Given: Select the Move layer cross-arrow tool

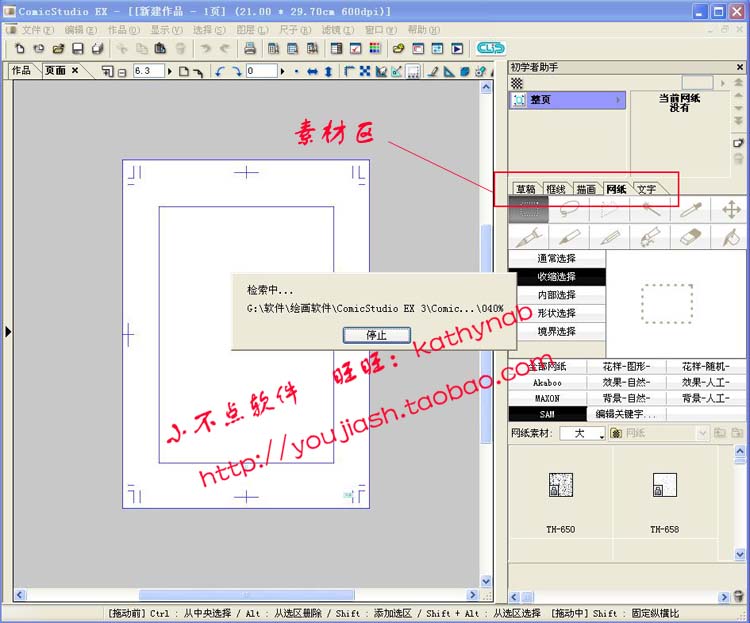Looking at the screenshot, I should pos(731,209).
